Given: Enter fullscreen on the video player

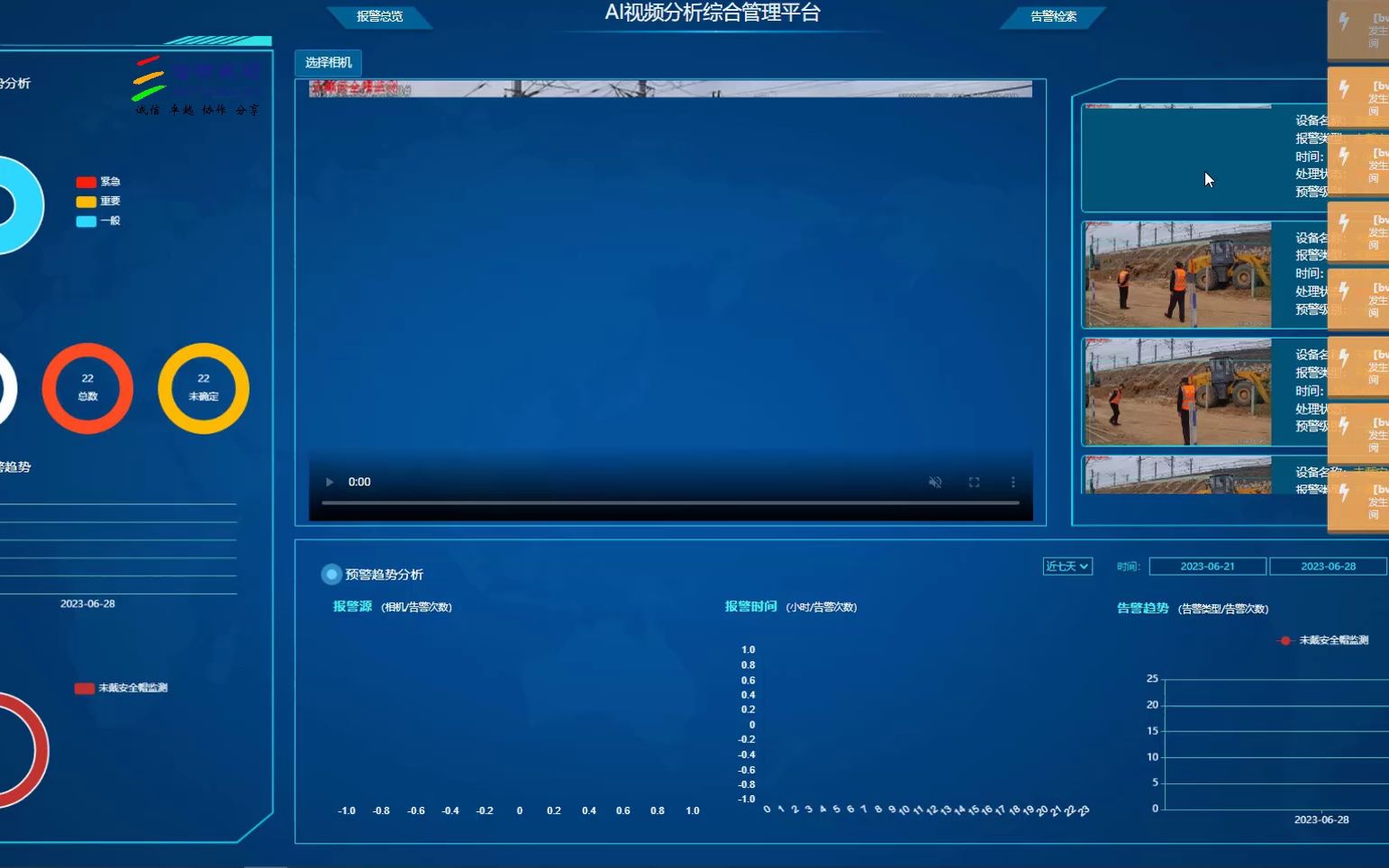Looking at the screenshot, I should point(974,482).
